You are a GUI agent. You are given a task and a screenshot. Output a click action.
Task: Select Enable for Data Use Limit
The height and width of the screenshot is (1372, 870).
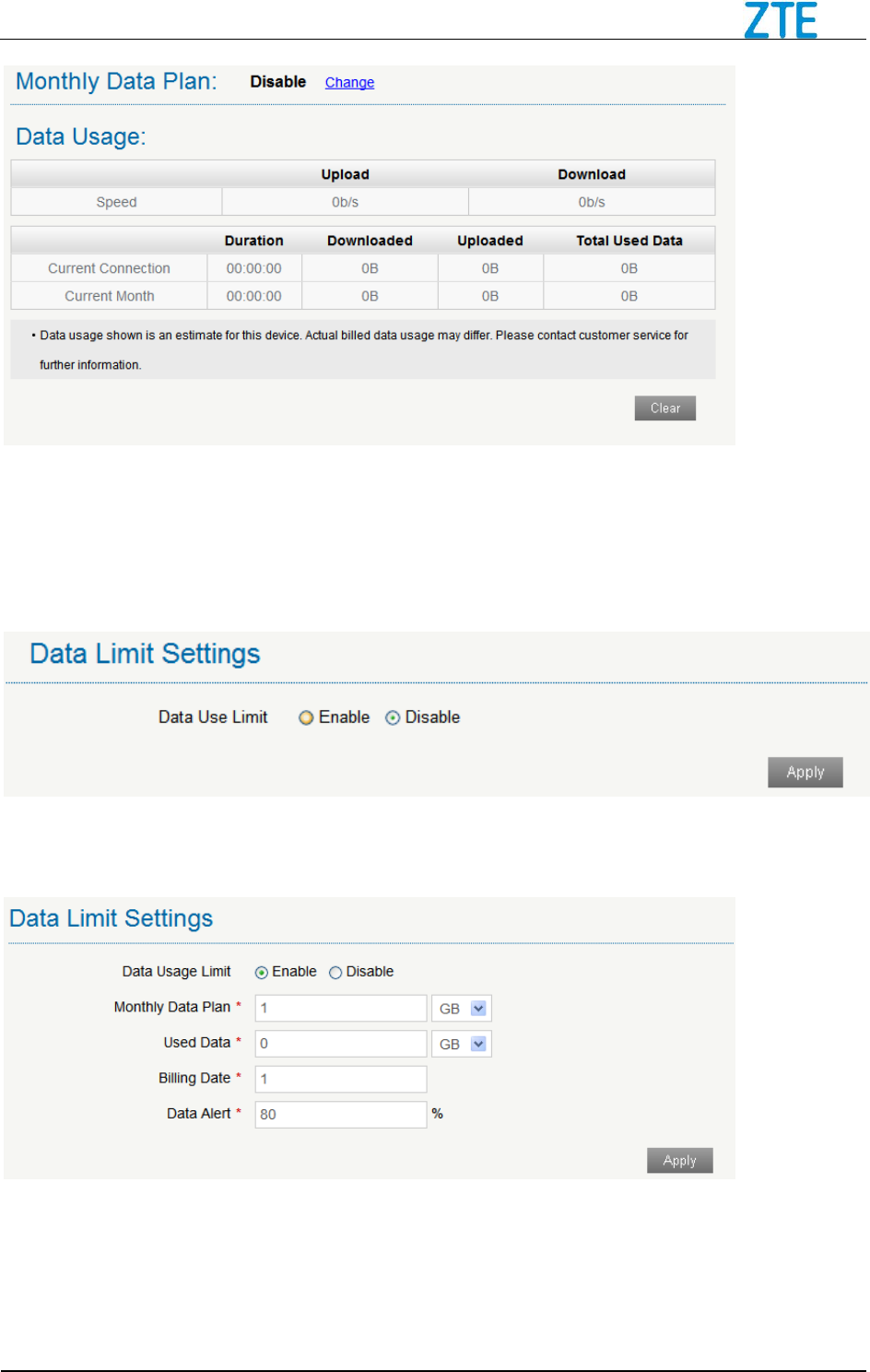tap(306, 718)
